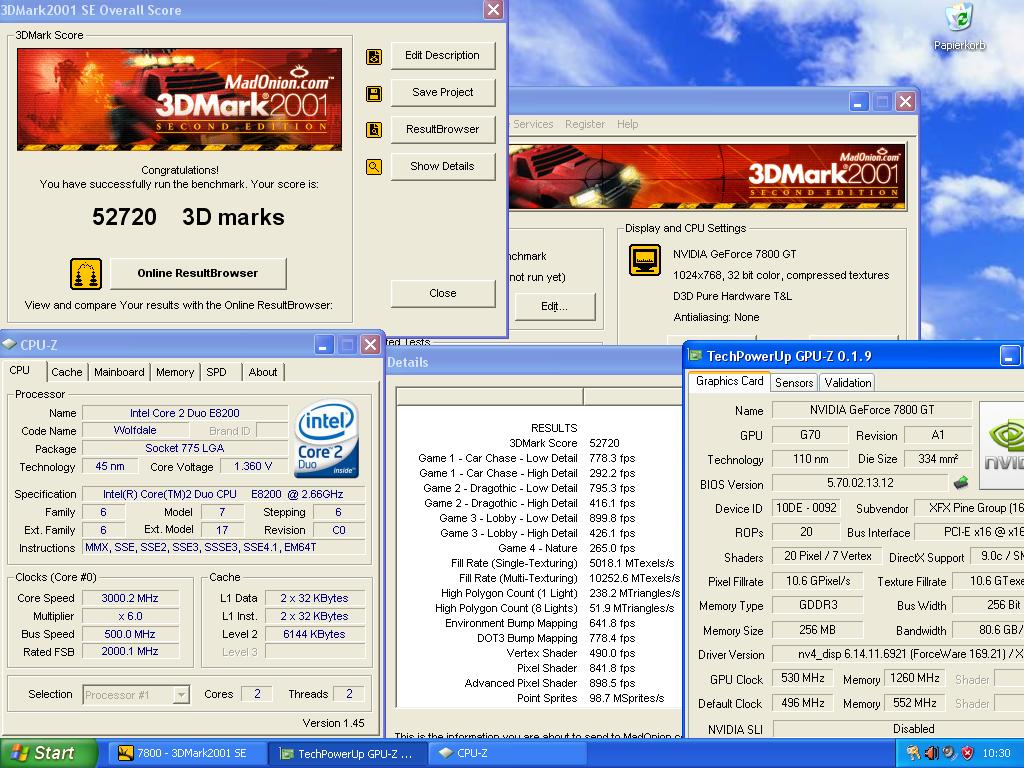The image size is (1024, 768).
Task: Switch to the Cache tab in CPU-Z
Action: coord(67,372)
